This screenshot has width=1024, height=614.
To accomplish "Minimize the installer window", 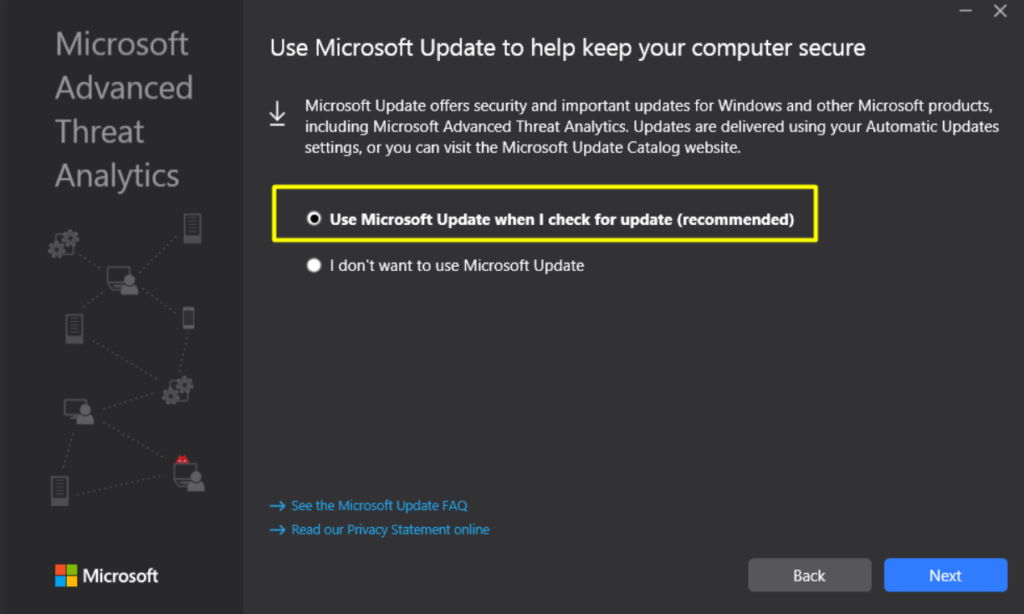I will [x=965, y=11].
